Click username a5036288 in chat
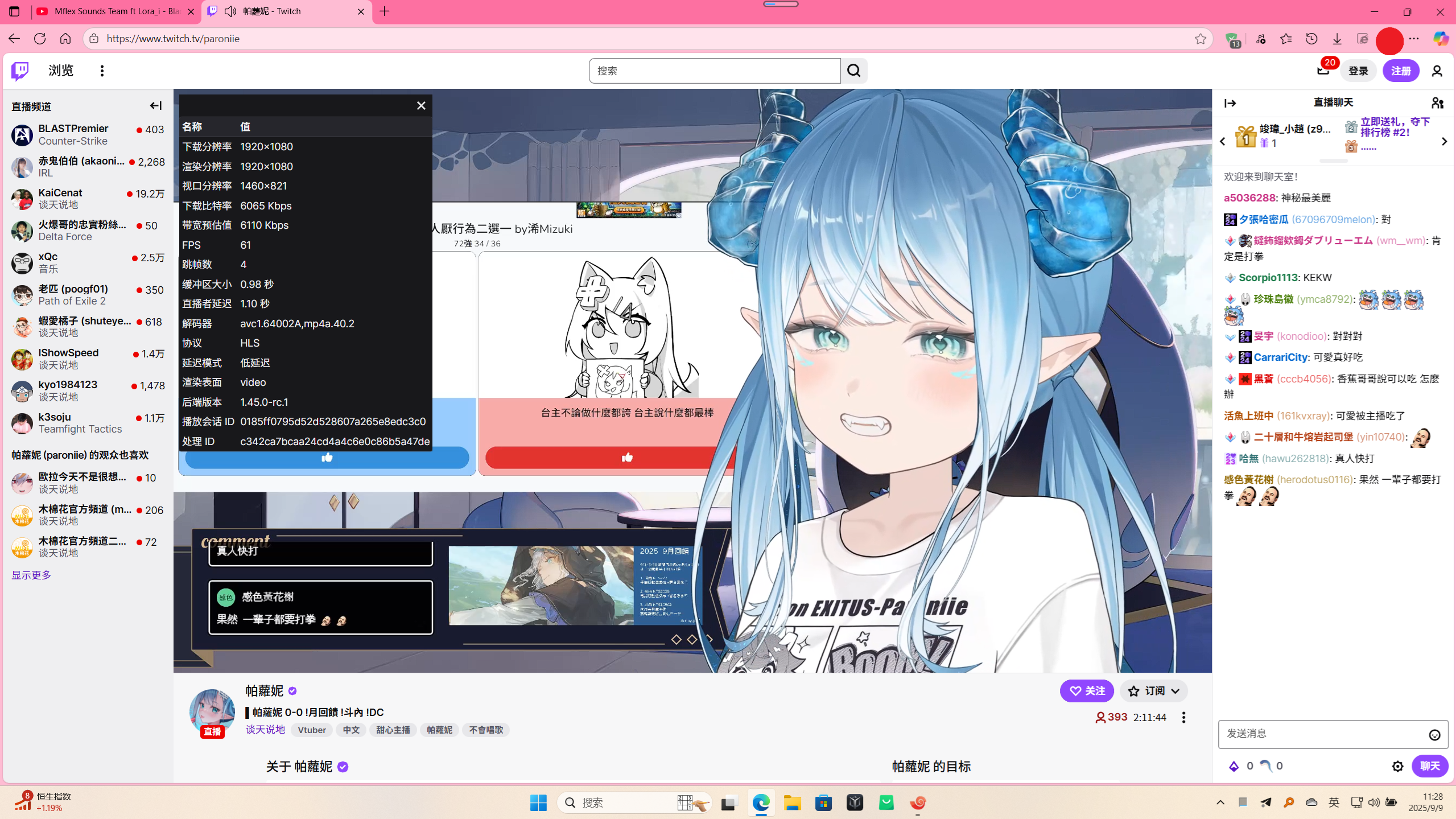This screenshot has width=1456, height=819. [1249, 198]
